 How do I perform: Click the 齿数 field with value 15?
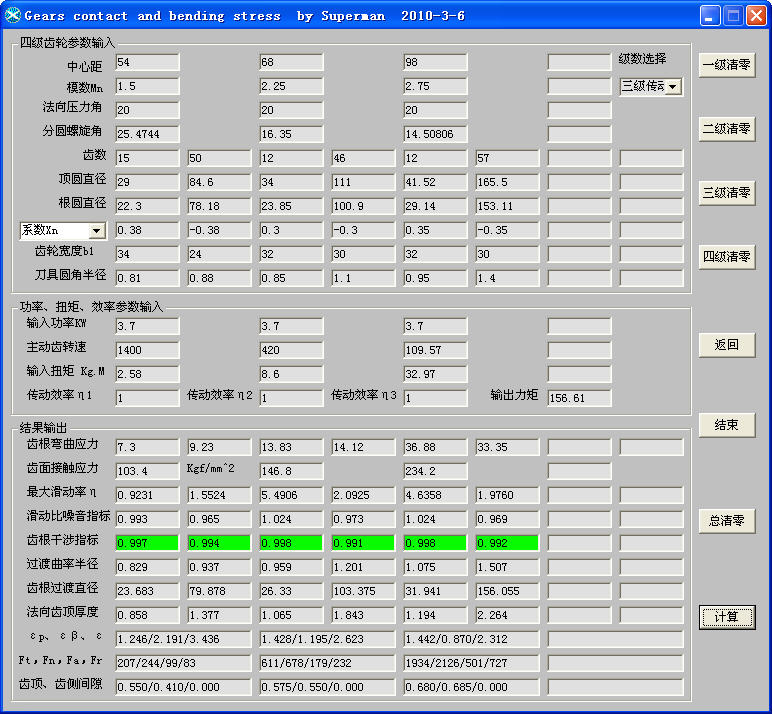click(147, 158)
